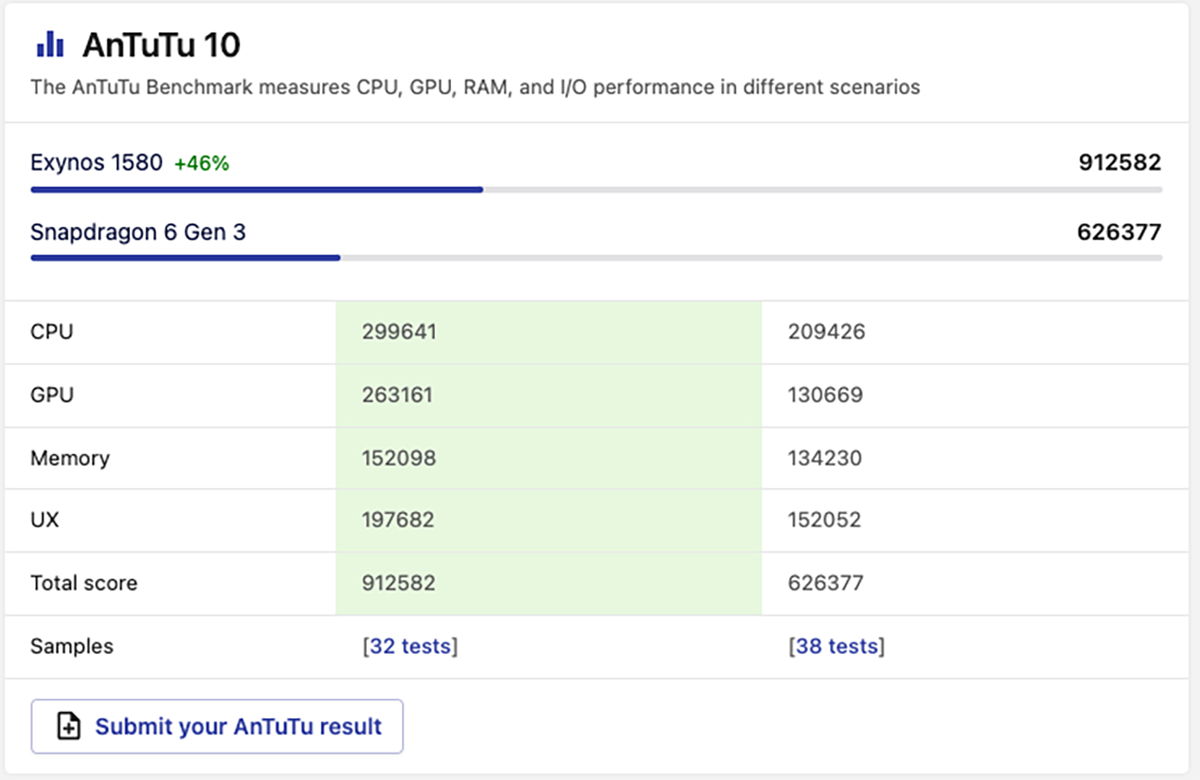Select the Exynos UX score 197682
The image size is (1200, 780).
click(399, 521)
